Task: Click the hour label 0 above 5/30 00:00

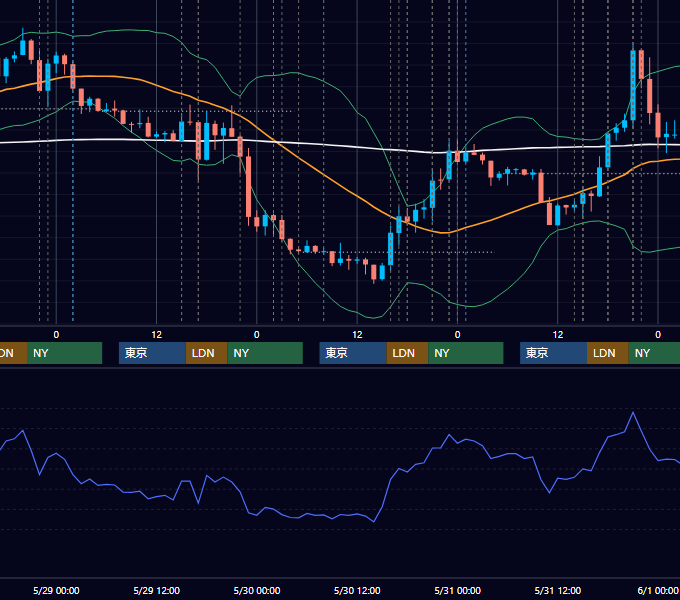Action: 257,335
